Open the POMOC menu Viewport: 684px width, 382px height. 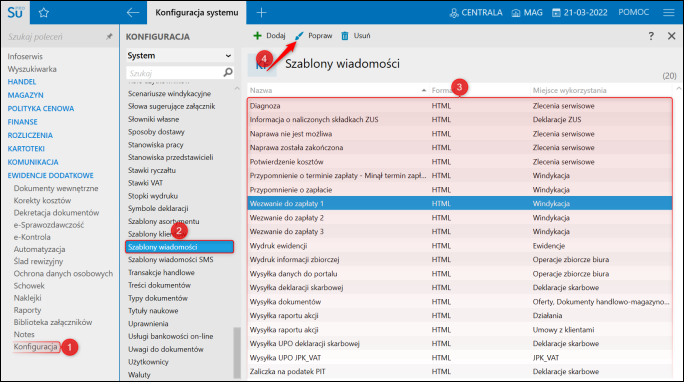633,12
